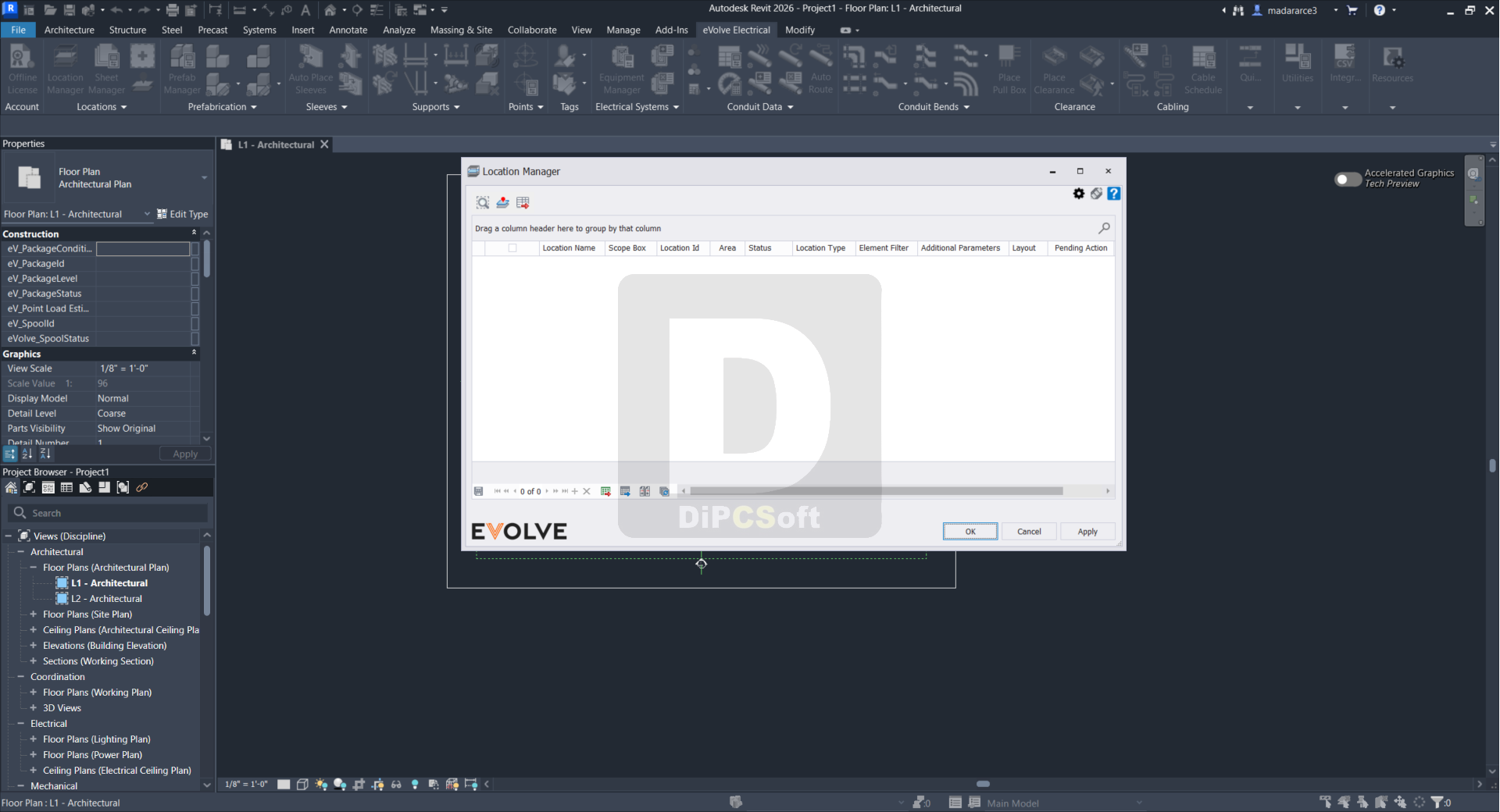Click the eV_PackageId parameter checkbox
The height and width of the screenshot is (812, 1500).
tap(195, 264)
